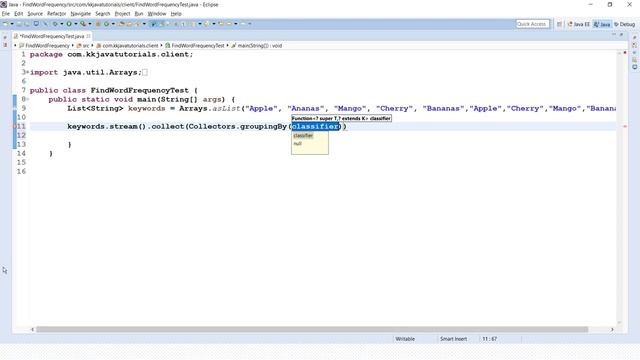
Task: Click the Run External Tools icon
Action: [x=83, y=24]
